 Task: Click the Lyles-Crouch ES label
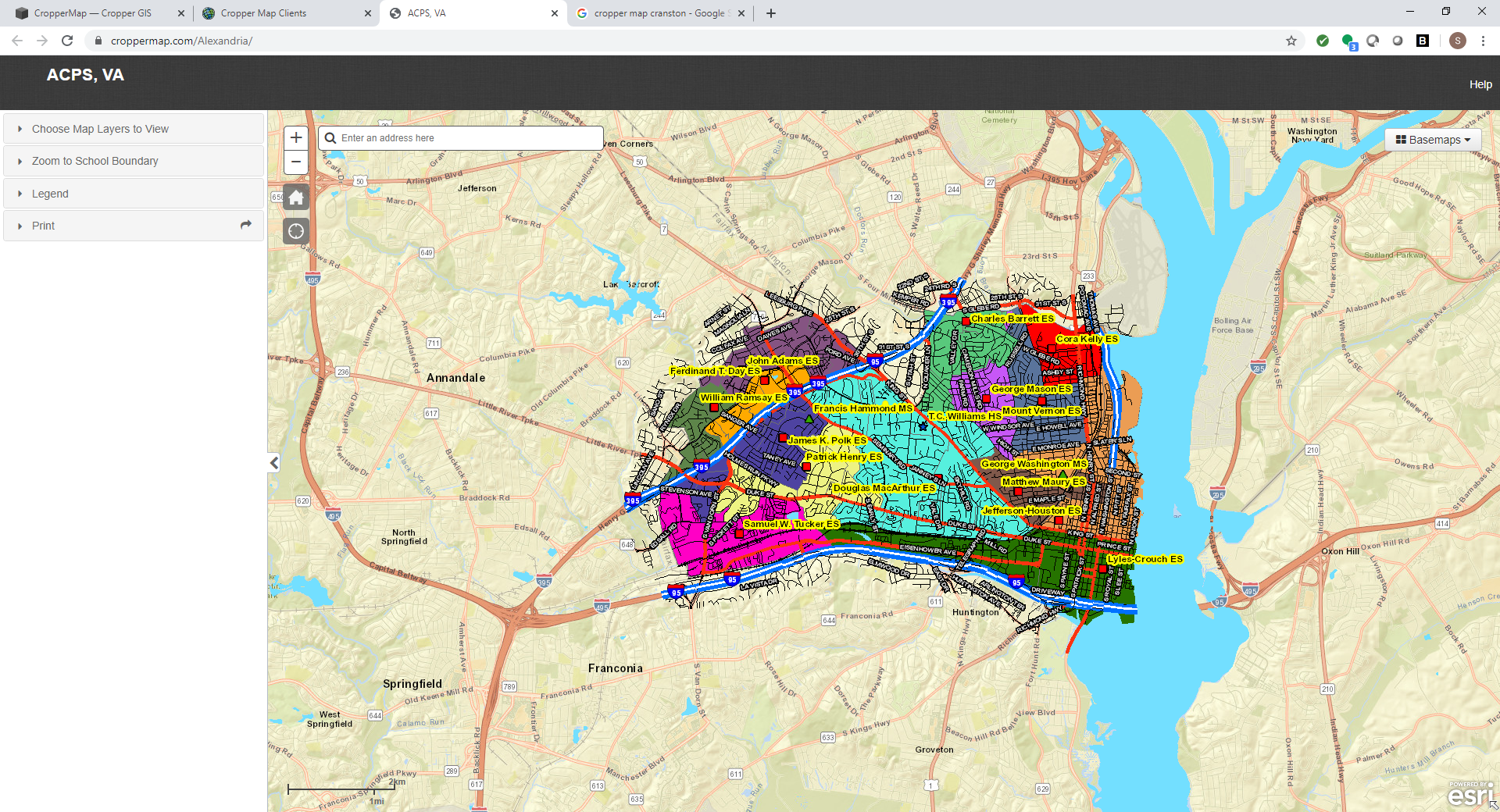1145,559
